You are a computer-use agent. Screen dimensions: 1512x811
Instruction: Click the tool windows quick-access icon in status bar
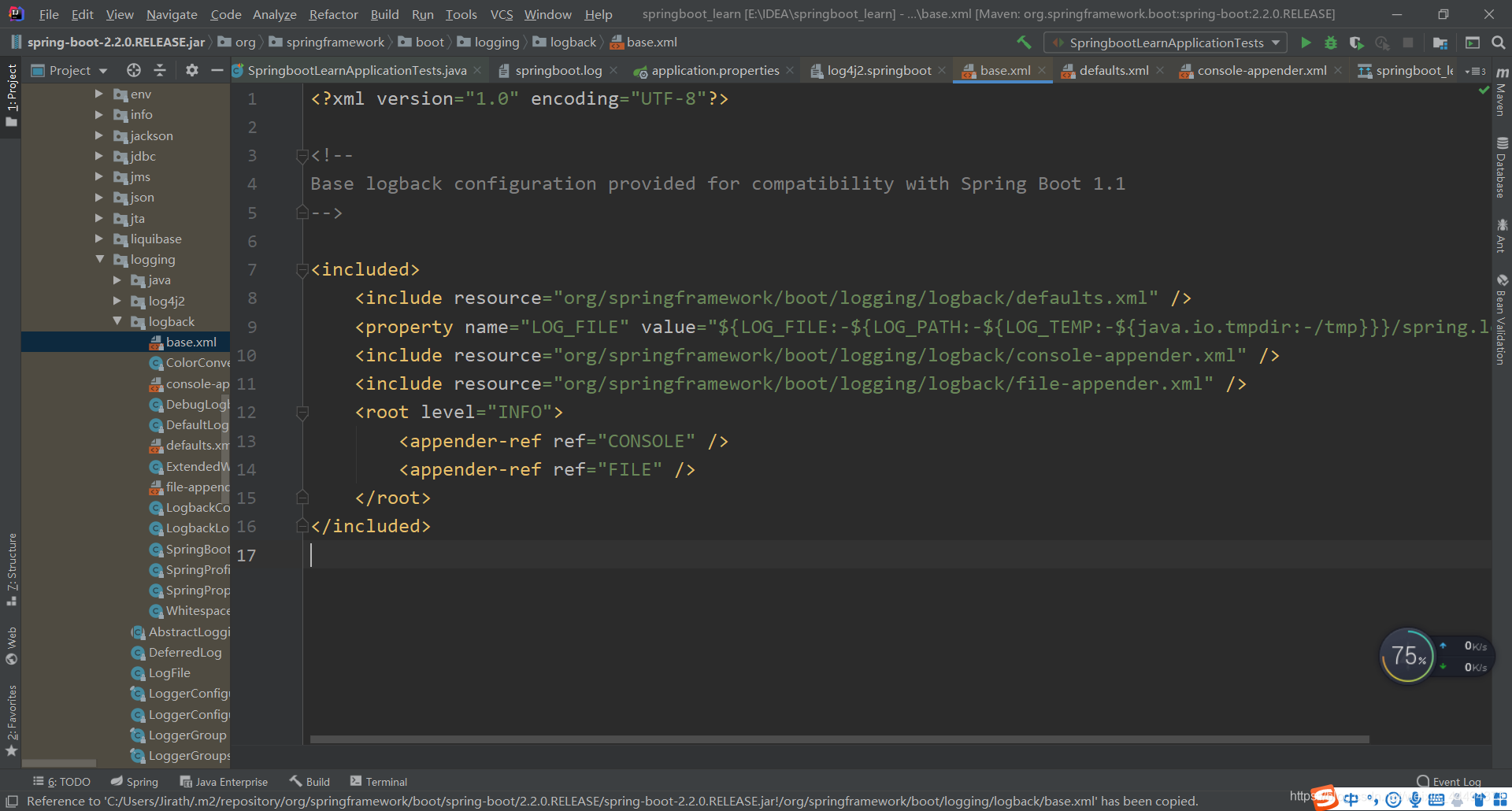coord(11,801)
